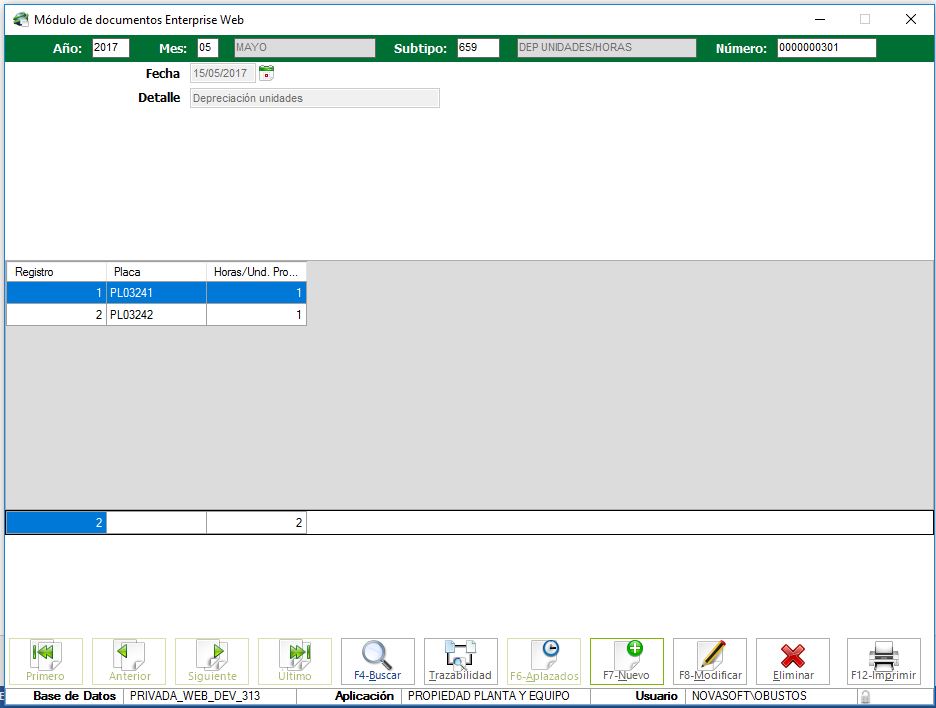Screen dimensions: 936x708
Task: Focus the Mes field showing 05
Action: tap(208, 48)
